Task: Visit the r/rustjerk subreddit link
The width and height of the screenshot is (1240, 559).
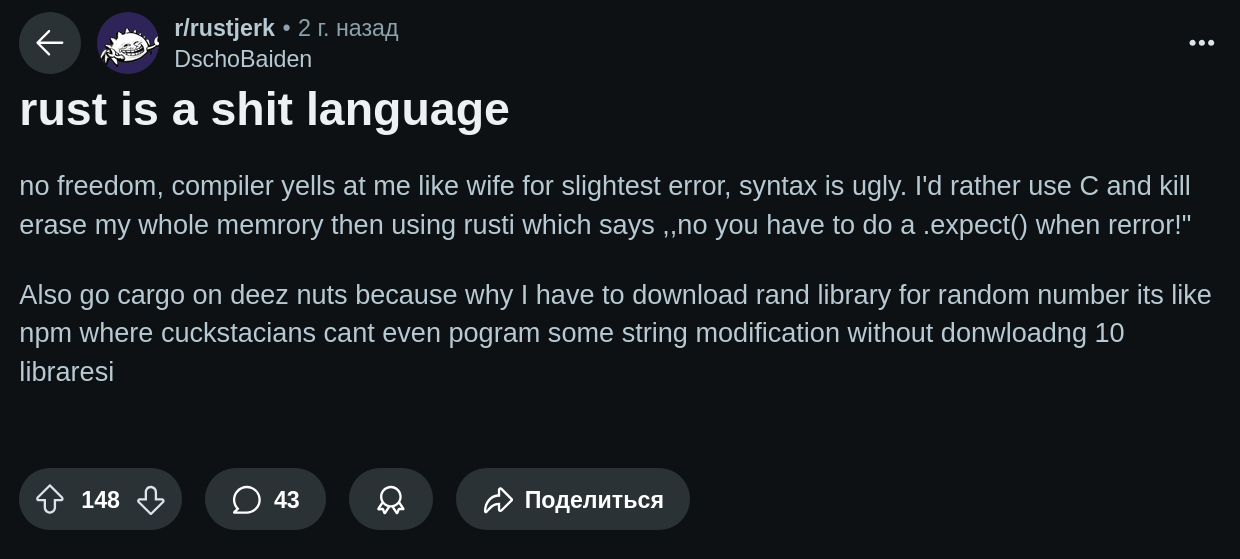Action: click(224, 28)
